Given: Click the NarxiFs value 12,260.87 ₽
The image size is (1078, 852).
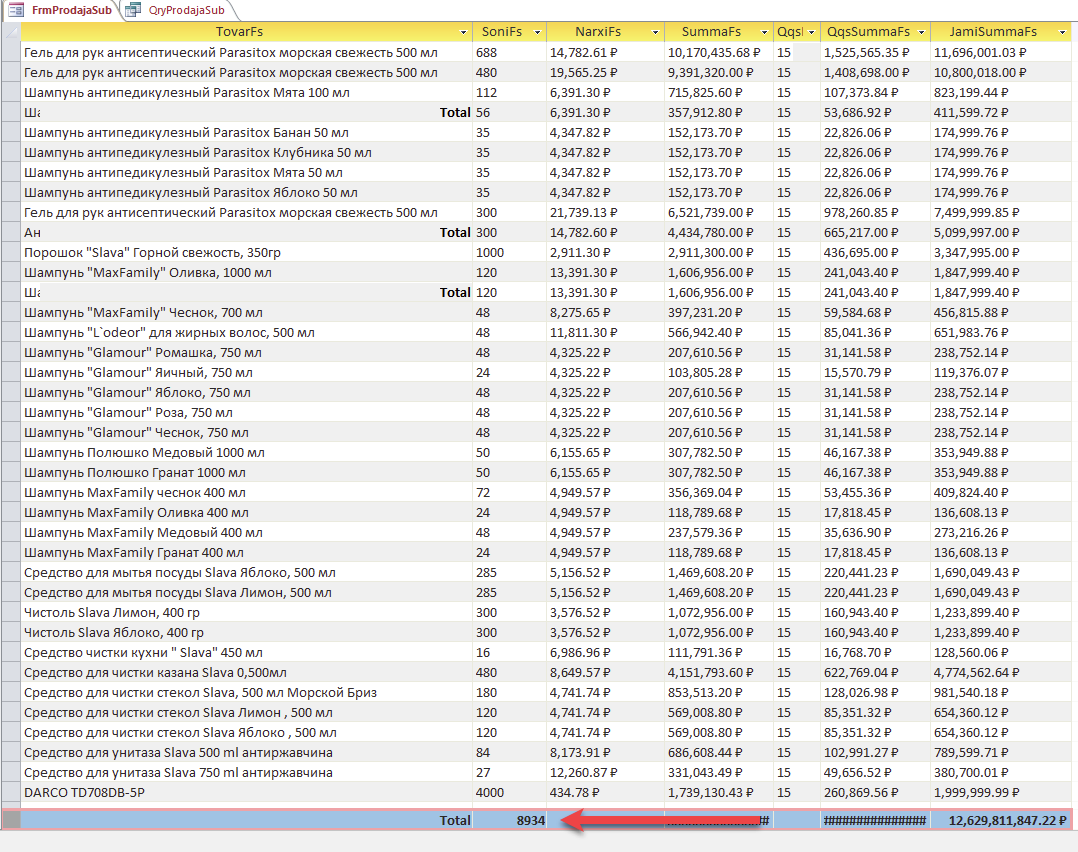Looking at the screenshot, I should tap(583, 772).
